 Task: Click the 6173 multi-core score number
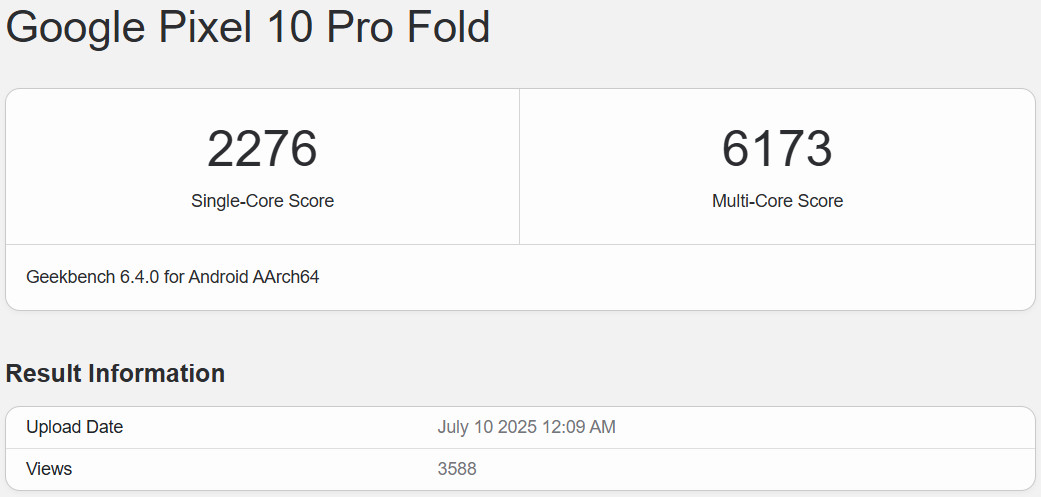click(x=777, y=149)
